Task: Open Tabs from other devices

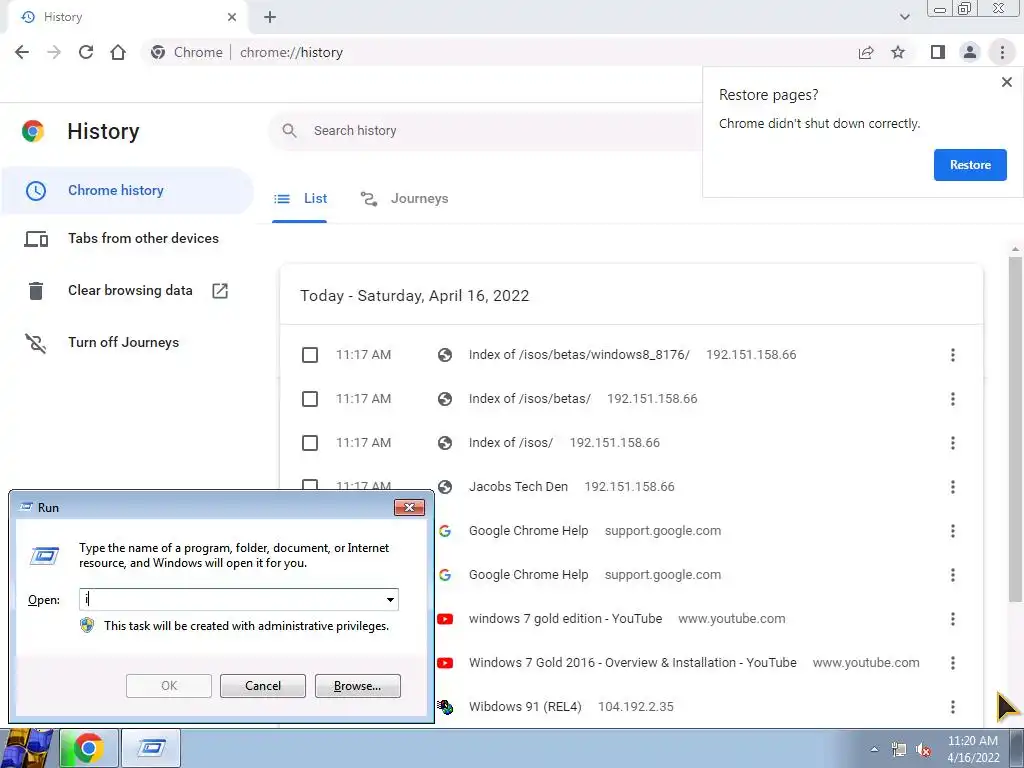Action: coord(127,238)
